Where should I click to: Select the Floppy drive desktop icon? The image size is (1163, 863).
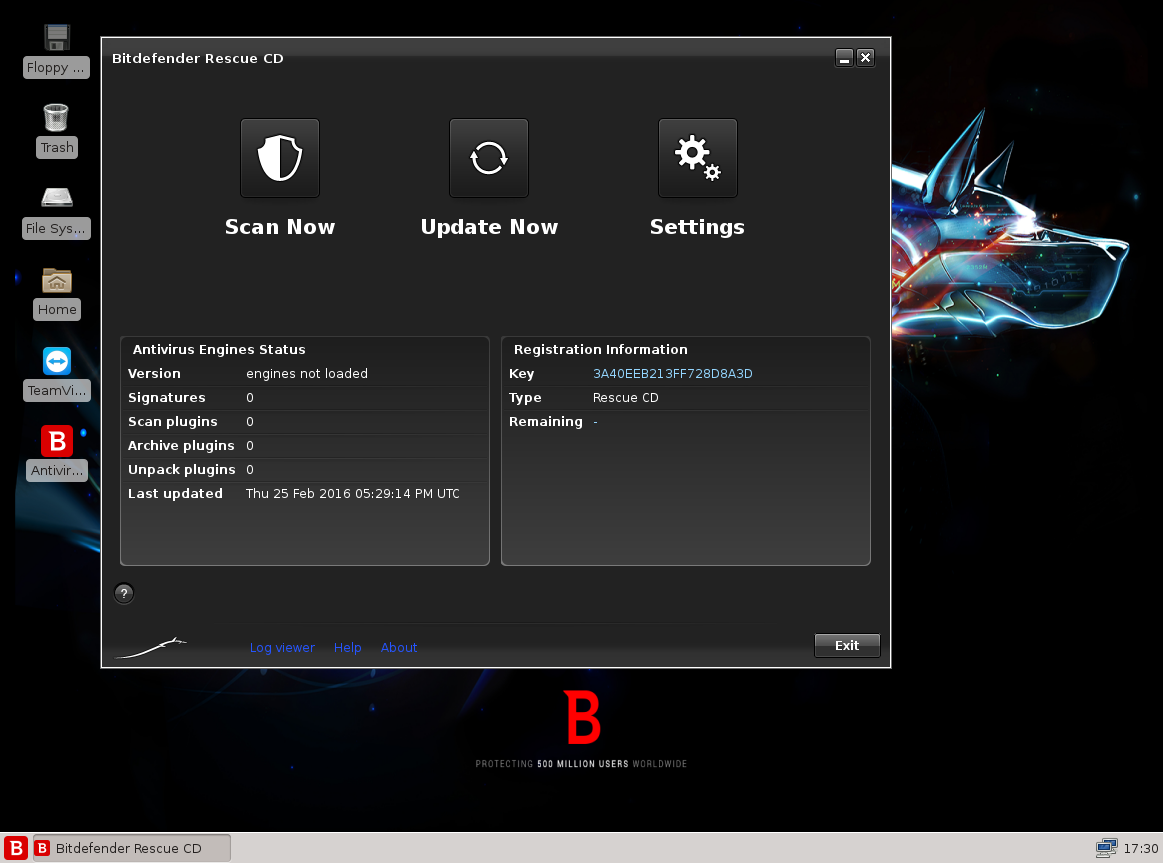(x=57, y=39)
